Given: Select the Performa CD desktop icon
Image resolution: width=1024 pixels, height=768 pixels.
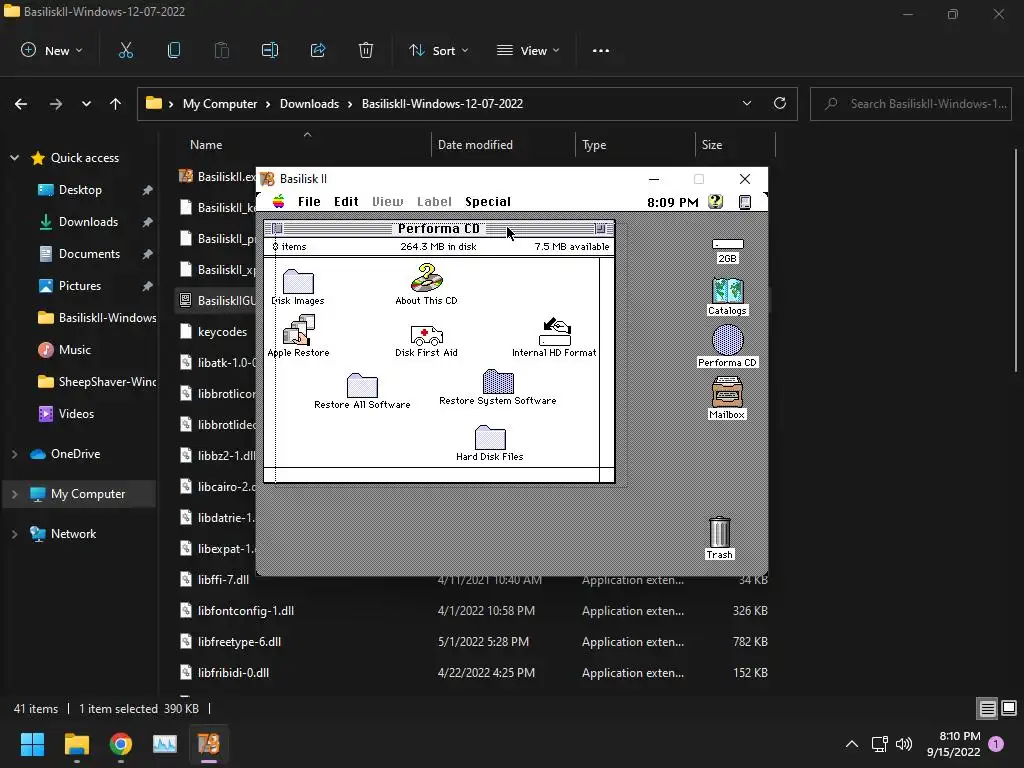Looking at the screenshot, I should pyautogui.click(x=728, y=340).
